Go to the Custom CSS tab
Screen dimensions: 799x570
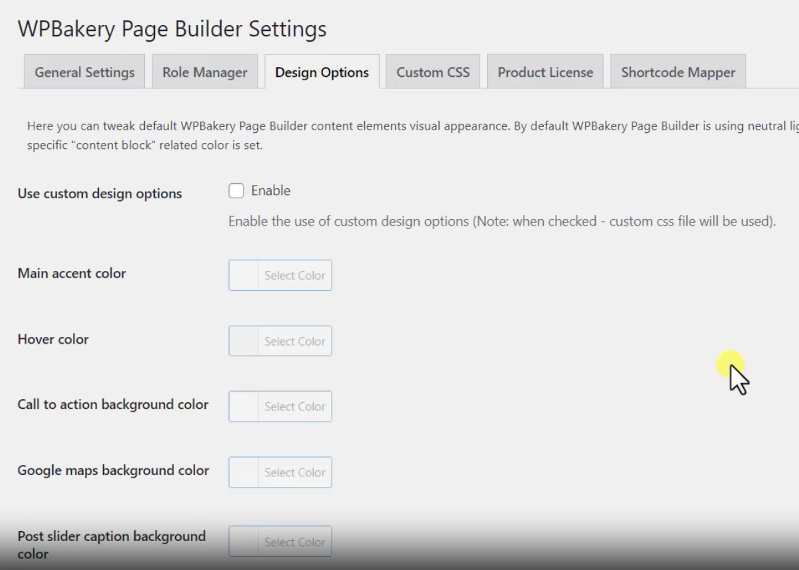[x=433, y=72]
